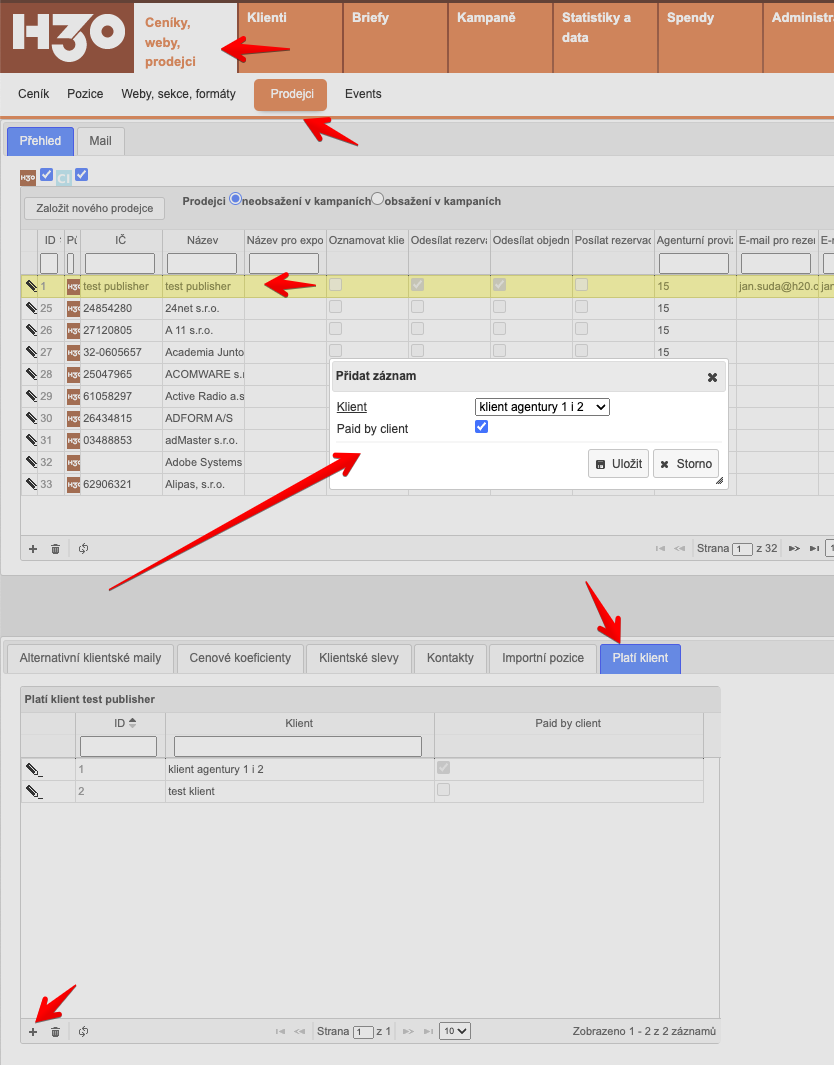Click 'Založit nového prodejce' button

[95, 208]
